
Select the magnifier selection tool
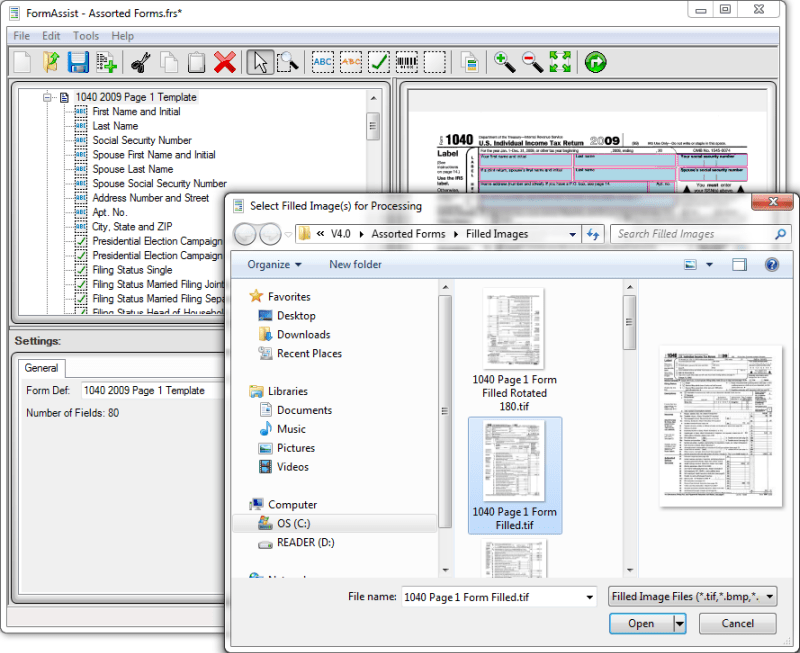pyautogui.click(x=288, y=62)
